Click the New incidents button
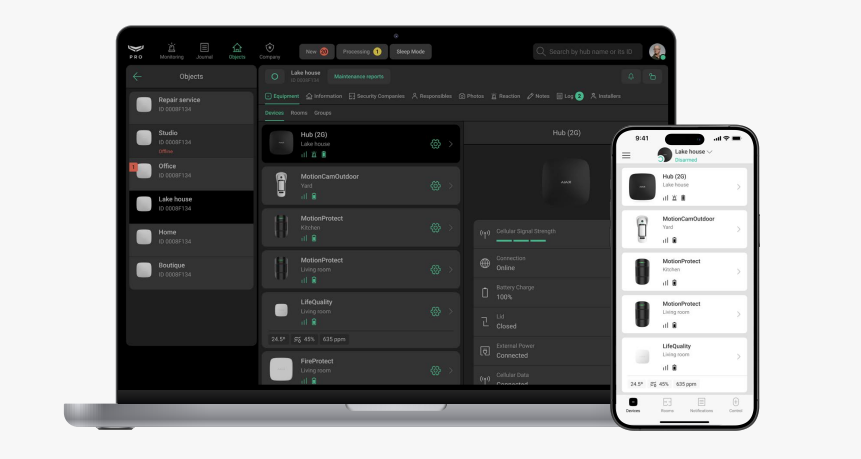The image size is (861, 459). coord(315,51)
